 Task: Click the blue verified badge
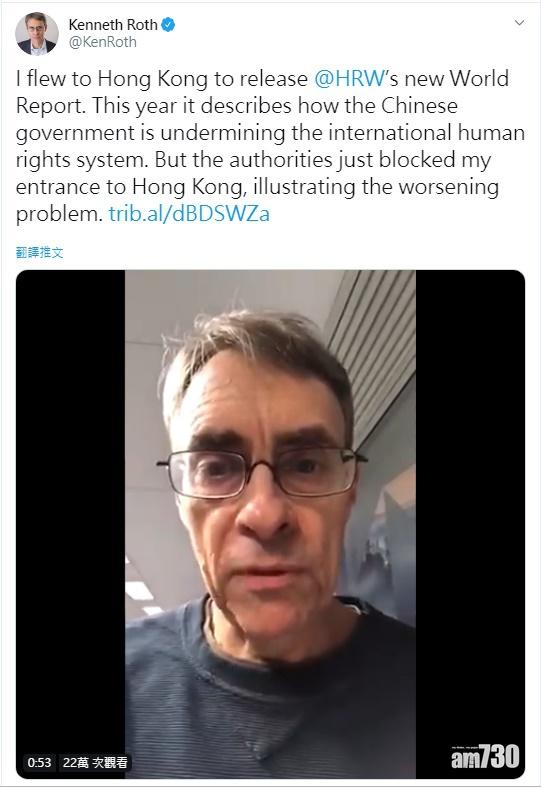tap(168, 25)
